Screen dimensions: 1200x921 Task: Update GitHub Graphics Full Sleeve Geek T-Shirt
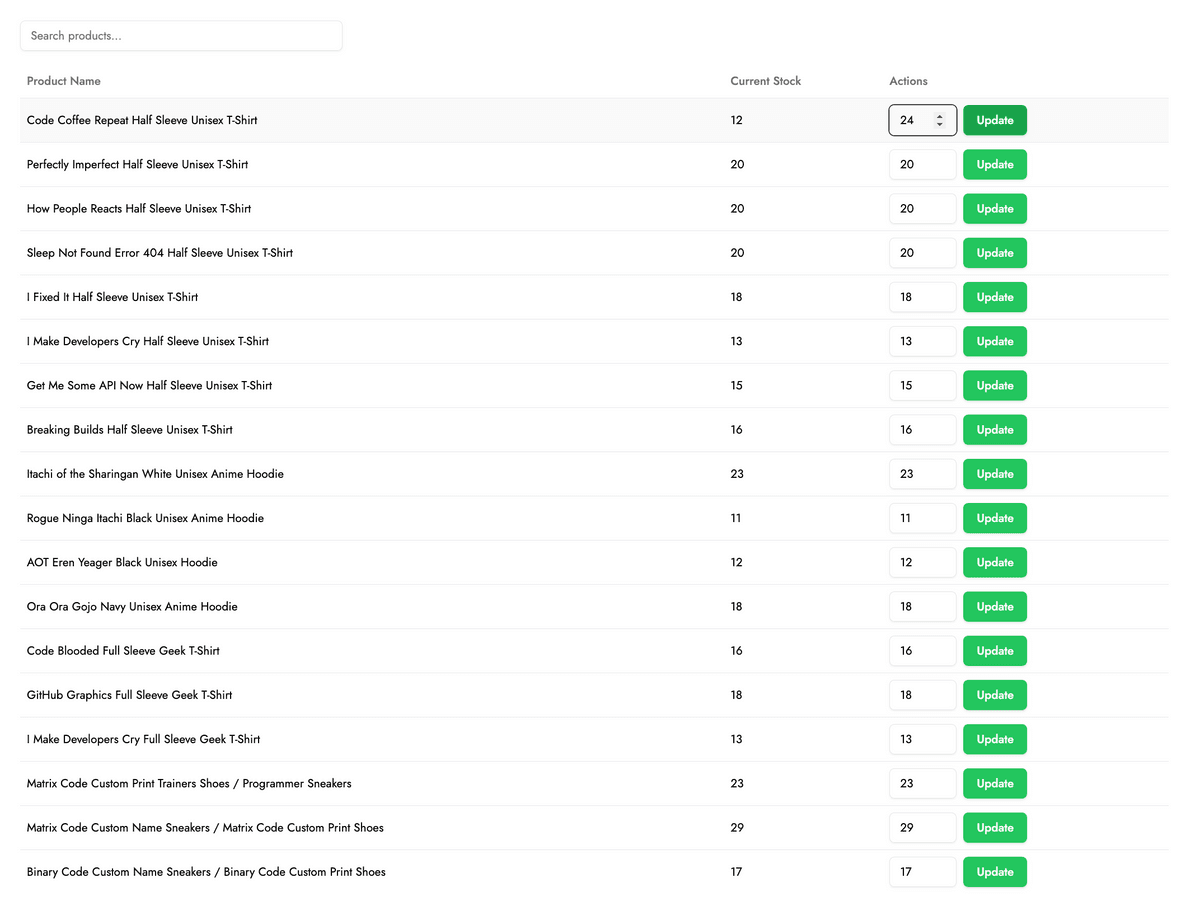[994, 695]
